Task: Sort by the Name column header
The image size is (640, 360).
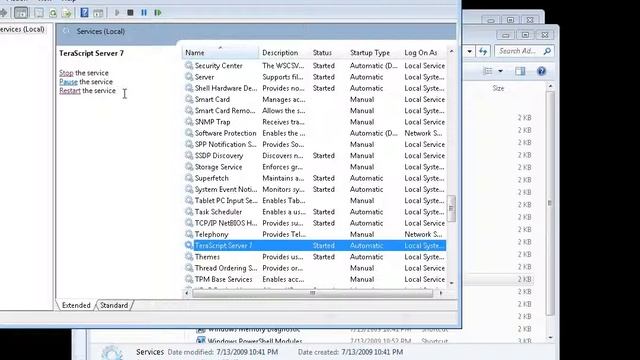Action: (220, 53)
